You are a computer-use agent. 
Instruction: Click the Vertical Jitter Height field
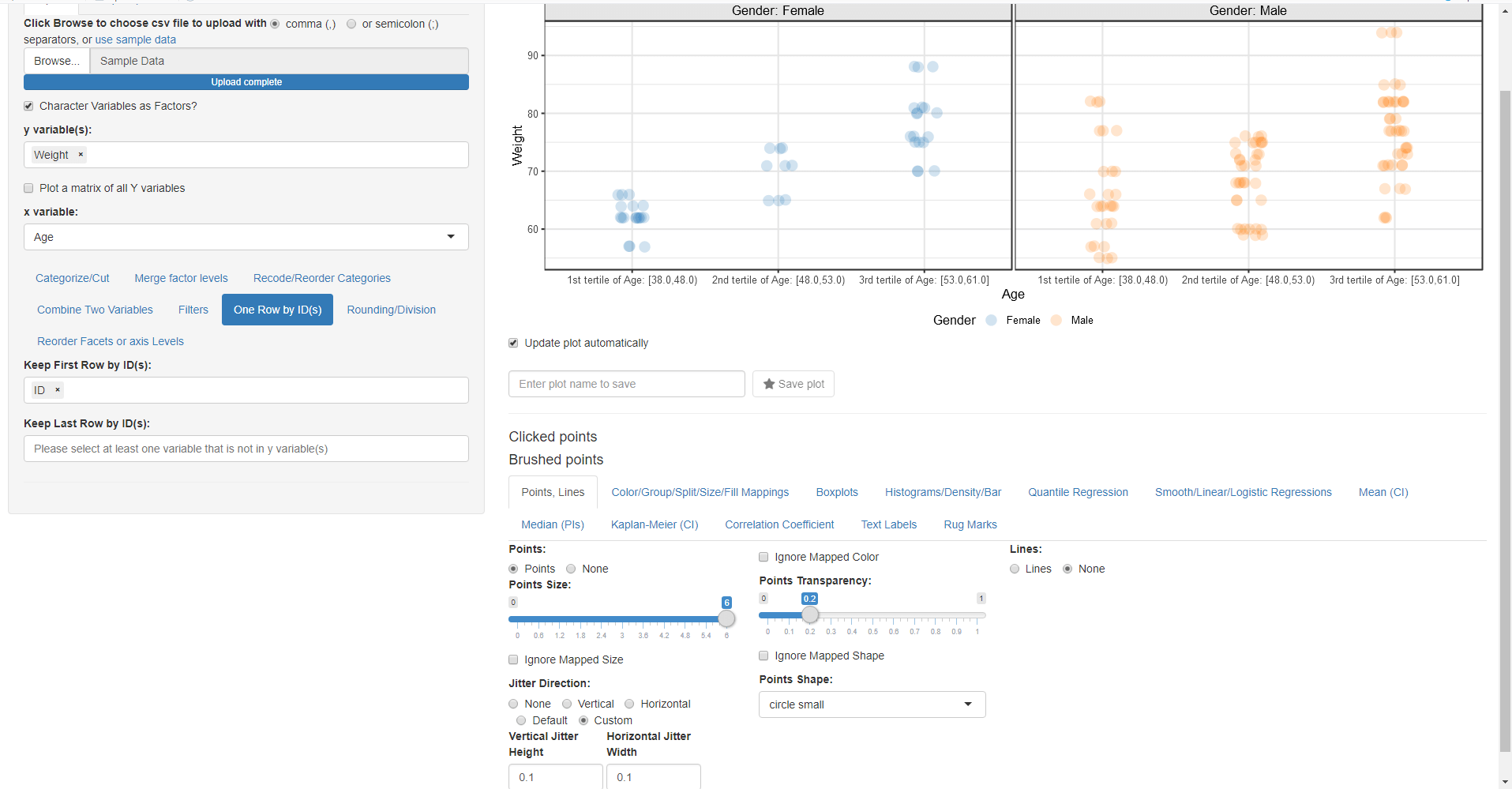coord(556,776)
